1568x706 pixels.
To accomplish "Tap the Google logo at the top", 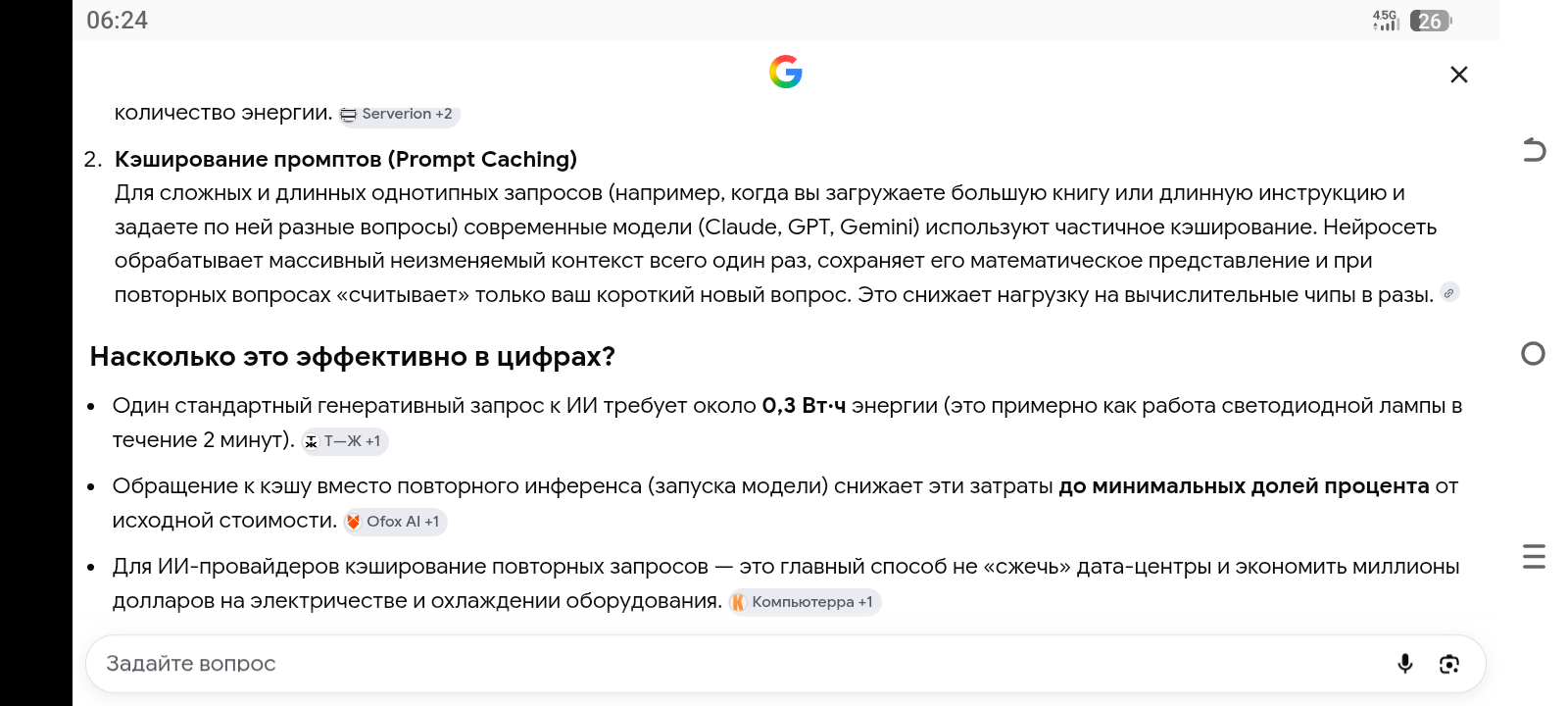I will (786, 72).
